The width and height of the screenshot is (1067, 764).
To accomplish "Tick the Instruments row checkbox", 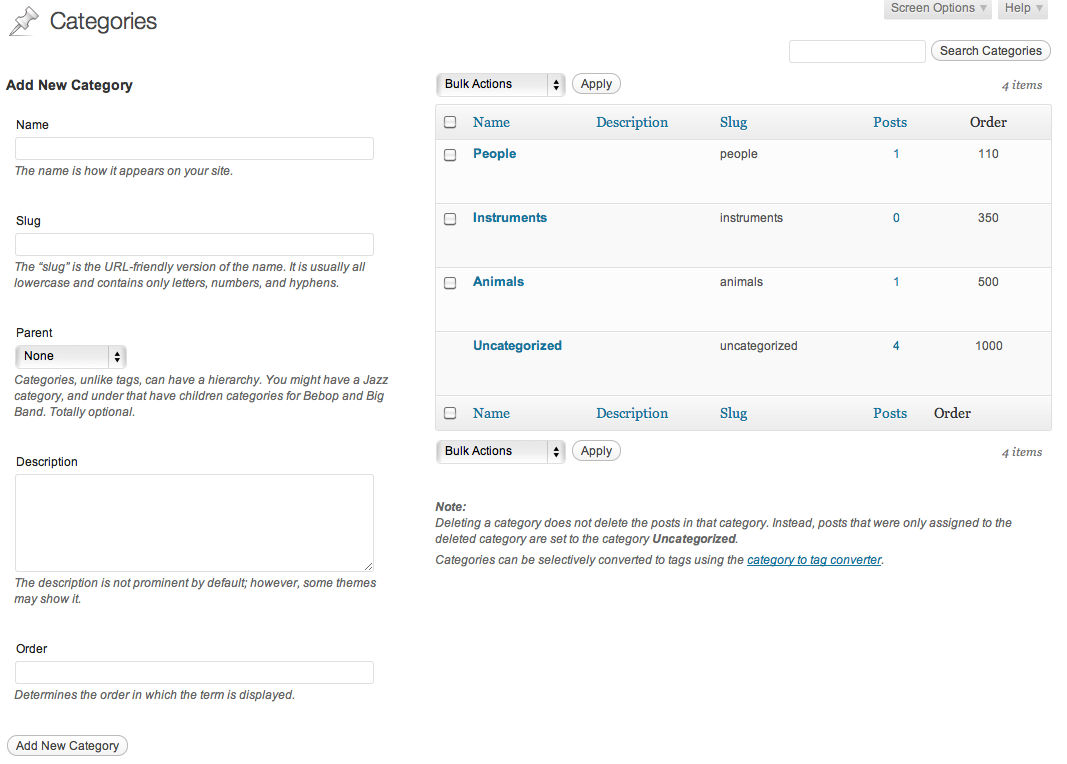I will [450, 219].
